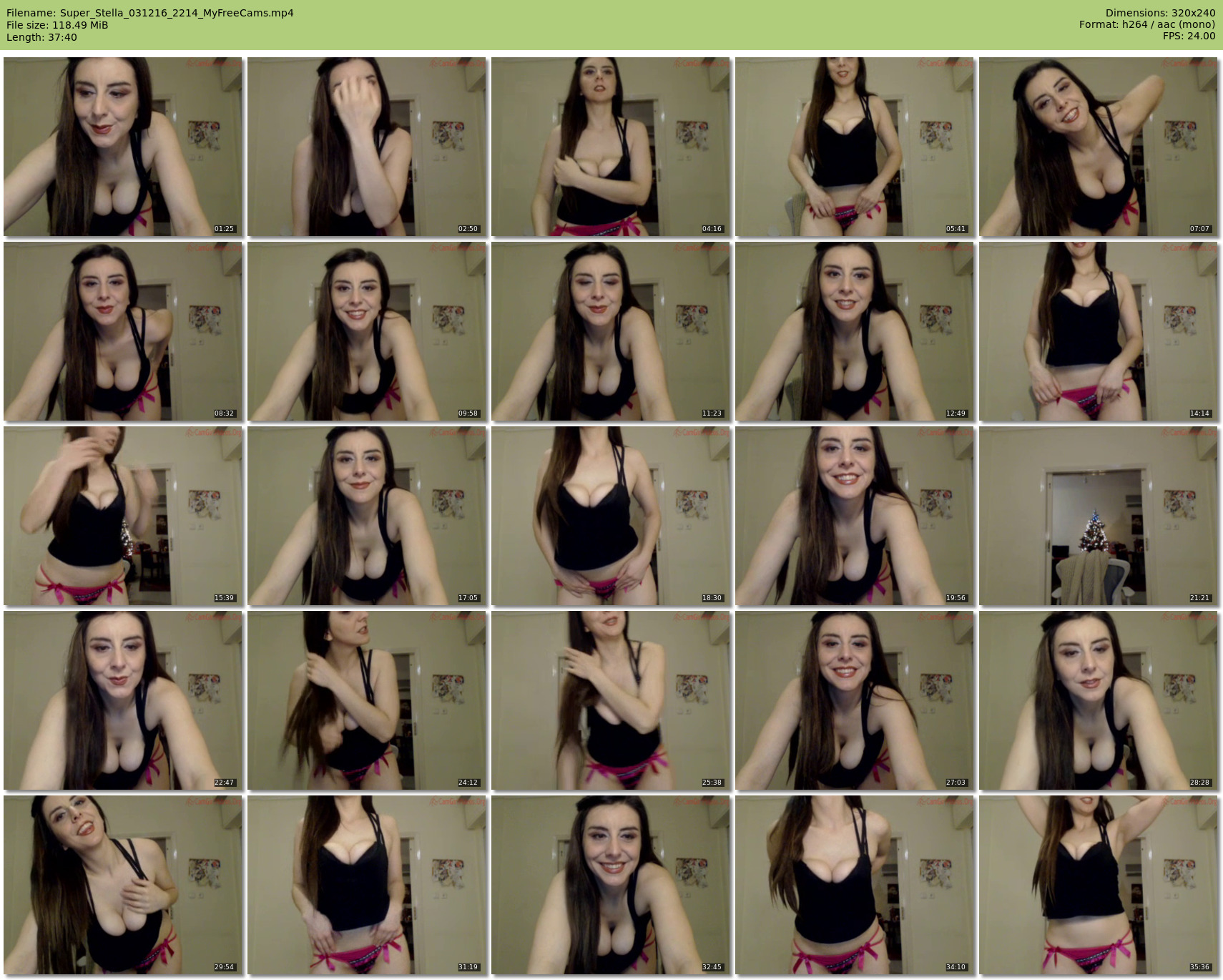Click the frame at 17:05
Image resolution: width=1223 pixels, height=980 pixels.
(x=367, y=516)
